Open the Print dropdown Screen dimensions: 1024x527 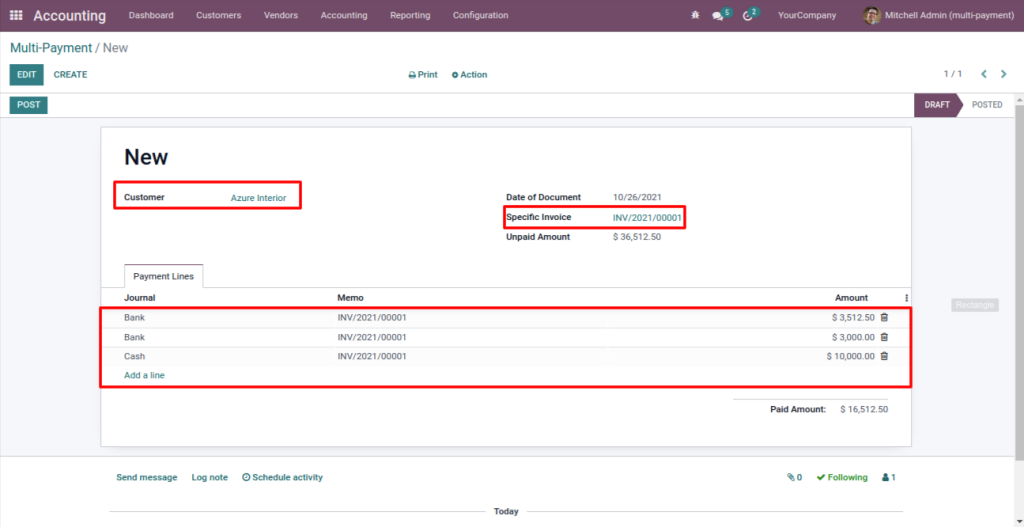[x=423, y=74]
